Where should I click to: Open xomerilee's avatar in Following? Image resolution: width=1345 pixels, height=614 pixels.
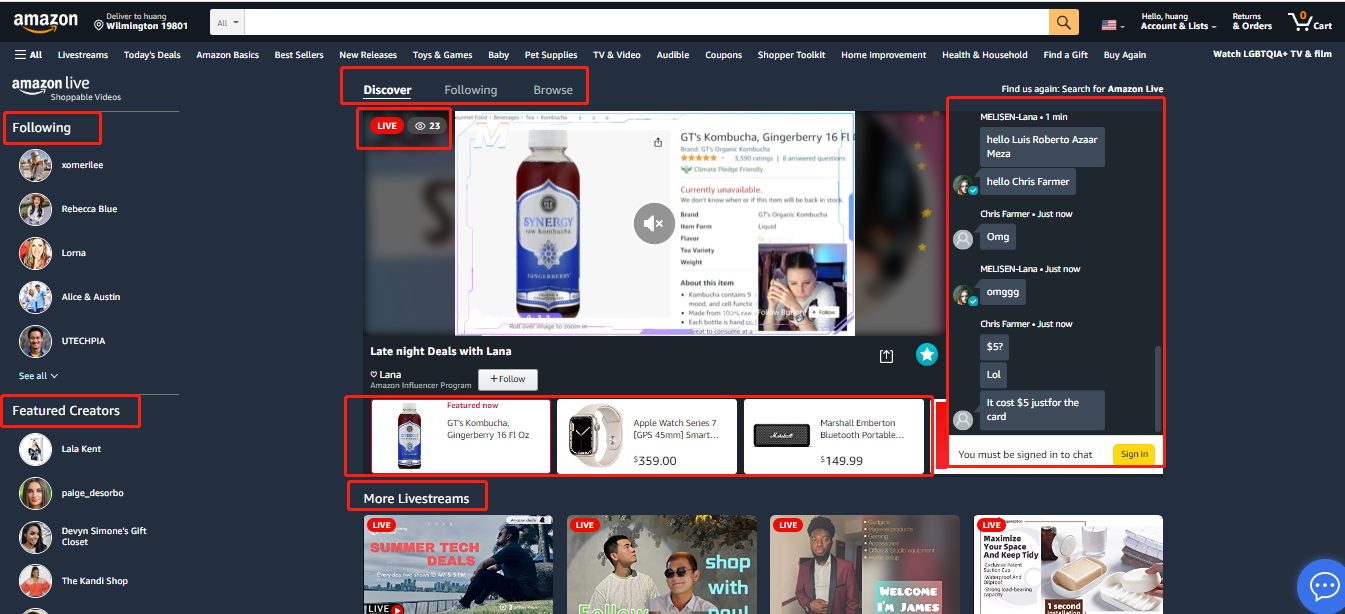point(35,165)
